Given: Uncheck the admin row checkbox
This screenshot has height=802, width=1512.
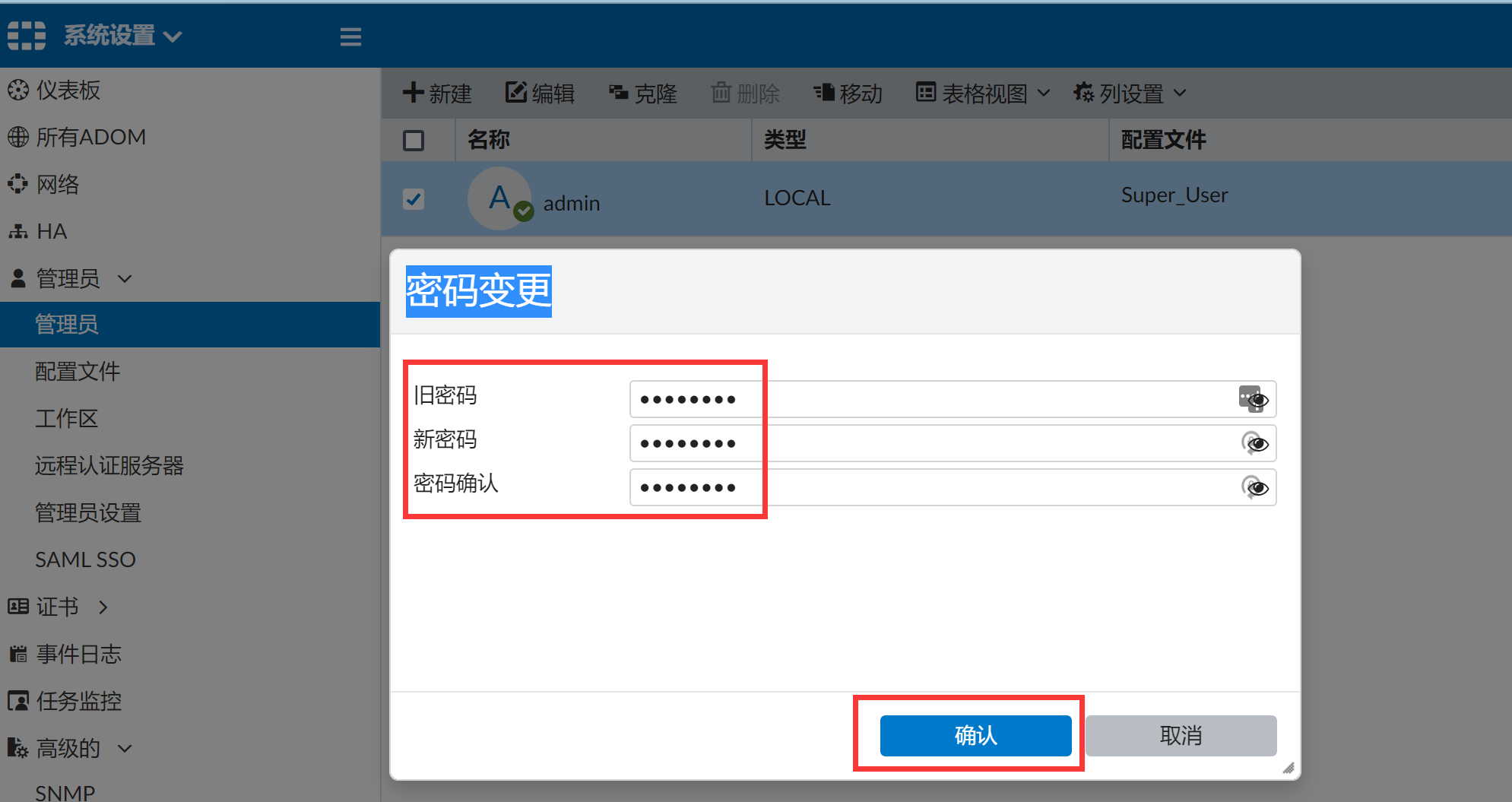Looking at the screenshot, I should 414,199.
